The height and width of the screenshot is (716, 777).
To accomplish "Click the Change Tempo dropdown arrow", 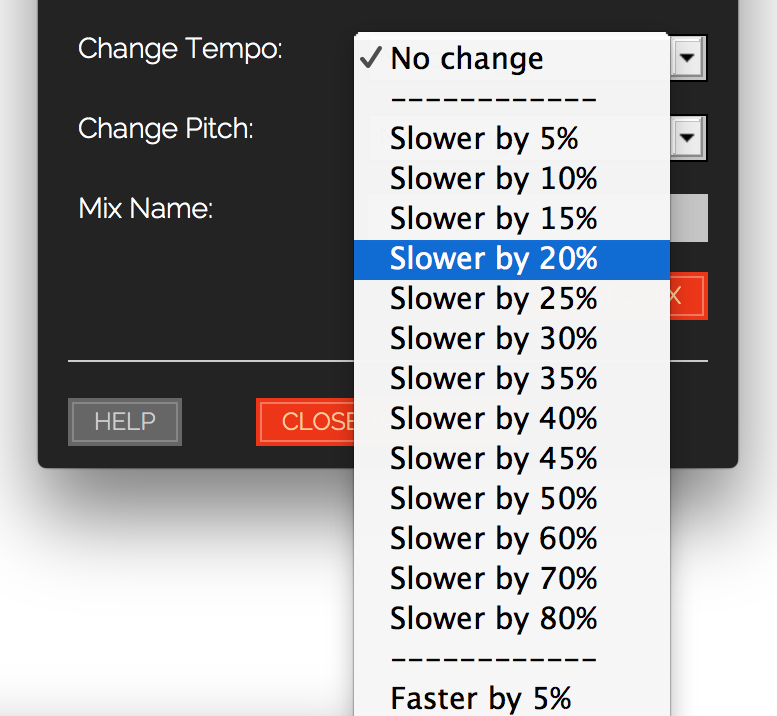I will point(687,58).
